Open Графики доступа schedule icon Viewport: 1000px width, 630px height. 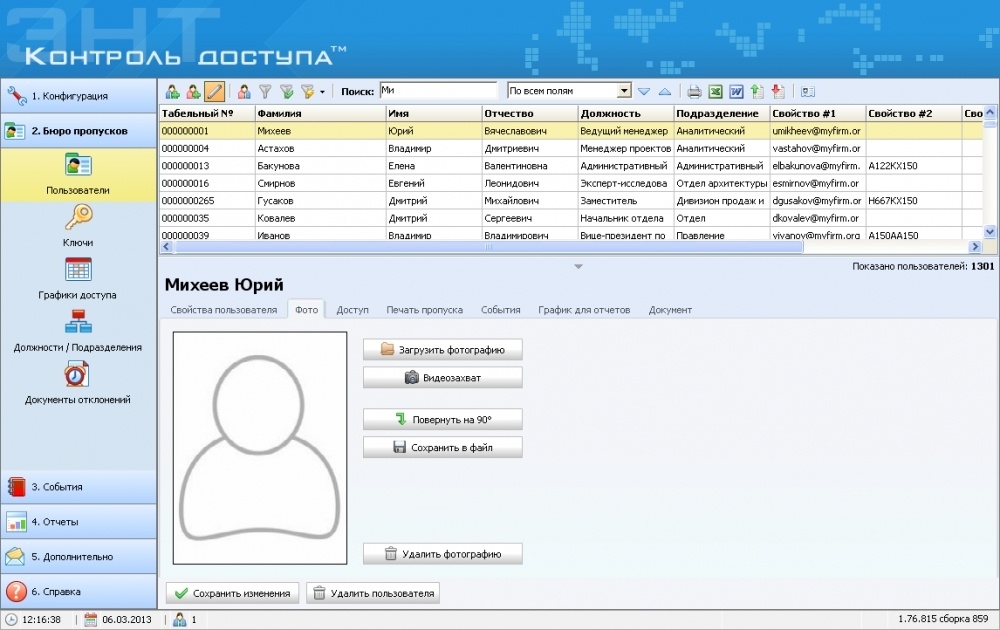[78, 270]
